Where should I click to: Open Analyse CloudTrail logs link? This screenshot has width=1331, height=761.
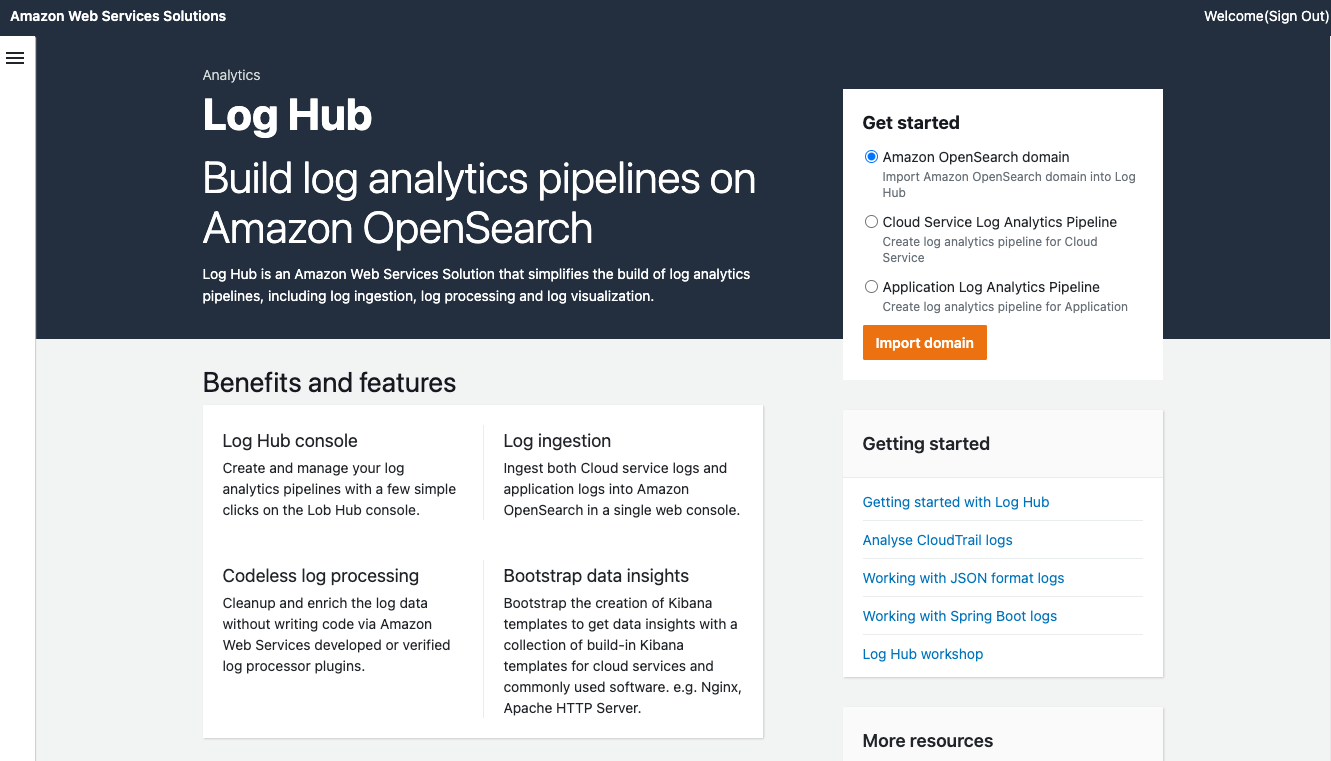pyautogui.click(x=937, y=540)
